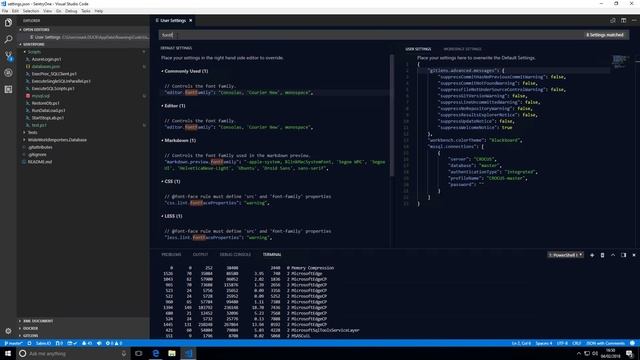Screen dimensions: 640x360
Task: Open the Help menu
Action: tap(99, 11)
